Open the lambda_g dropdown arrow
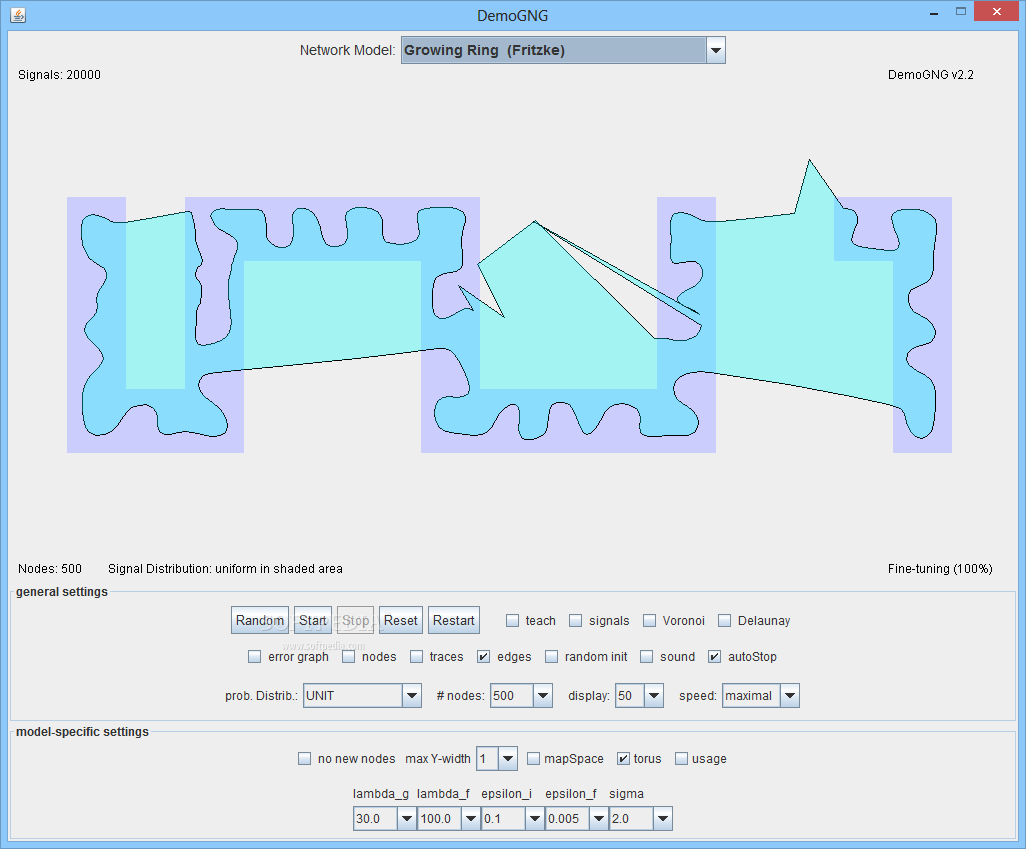Screen dimensions: 1026x849 click(407, 819)
